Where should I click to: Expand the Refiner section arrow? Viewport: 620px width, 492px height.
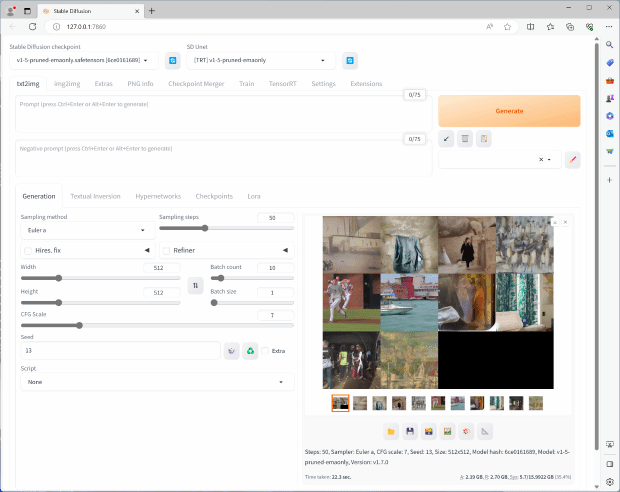(285, 250)
